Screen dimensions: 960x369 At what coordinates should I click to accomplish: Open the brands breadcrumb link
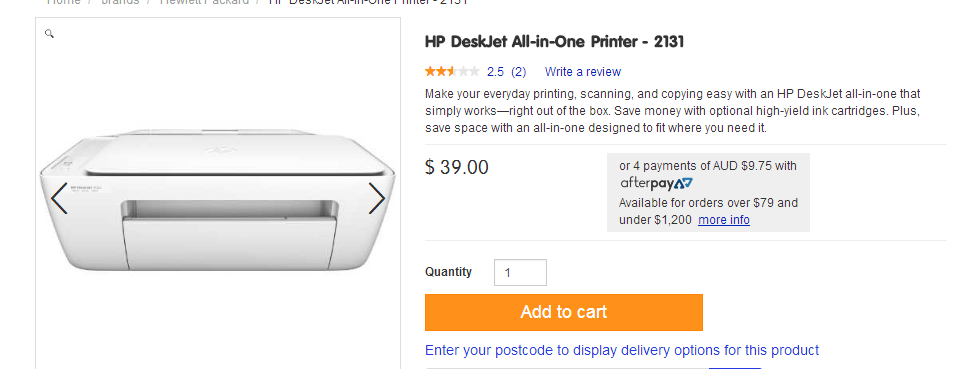pos(120,2)
